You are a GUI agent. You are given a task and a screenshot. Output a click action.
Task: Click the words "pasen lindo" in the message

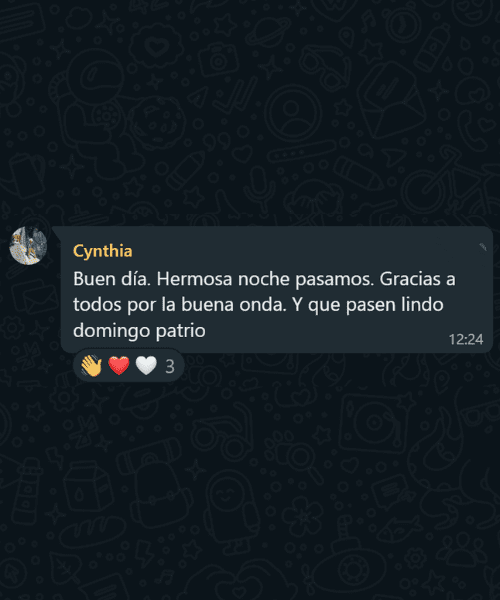pos(395,305)
